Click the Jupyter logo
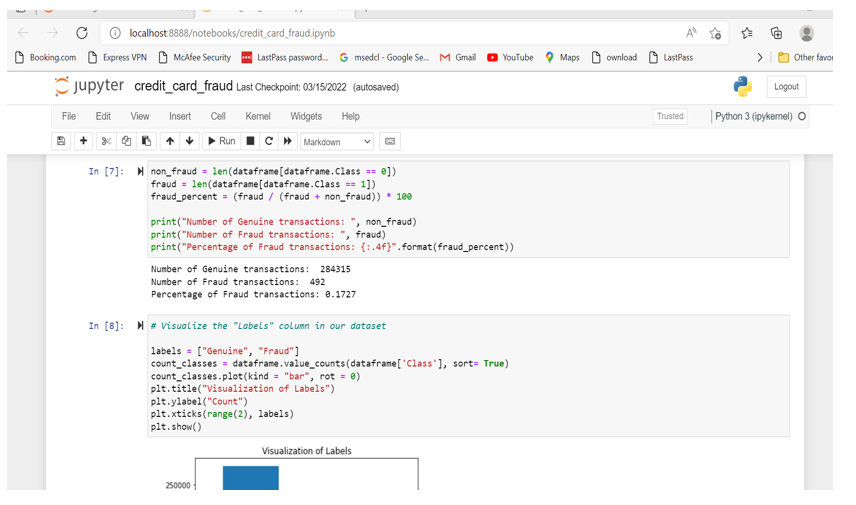The image size is (856, 505). pyautogui.click(x=89, y=86)
